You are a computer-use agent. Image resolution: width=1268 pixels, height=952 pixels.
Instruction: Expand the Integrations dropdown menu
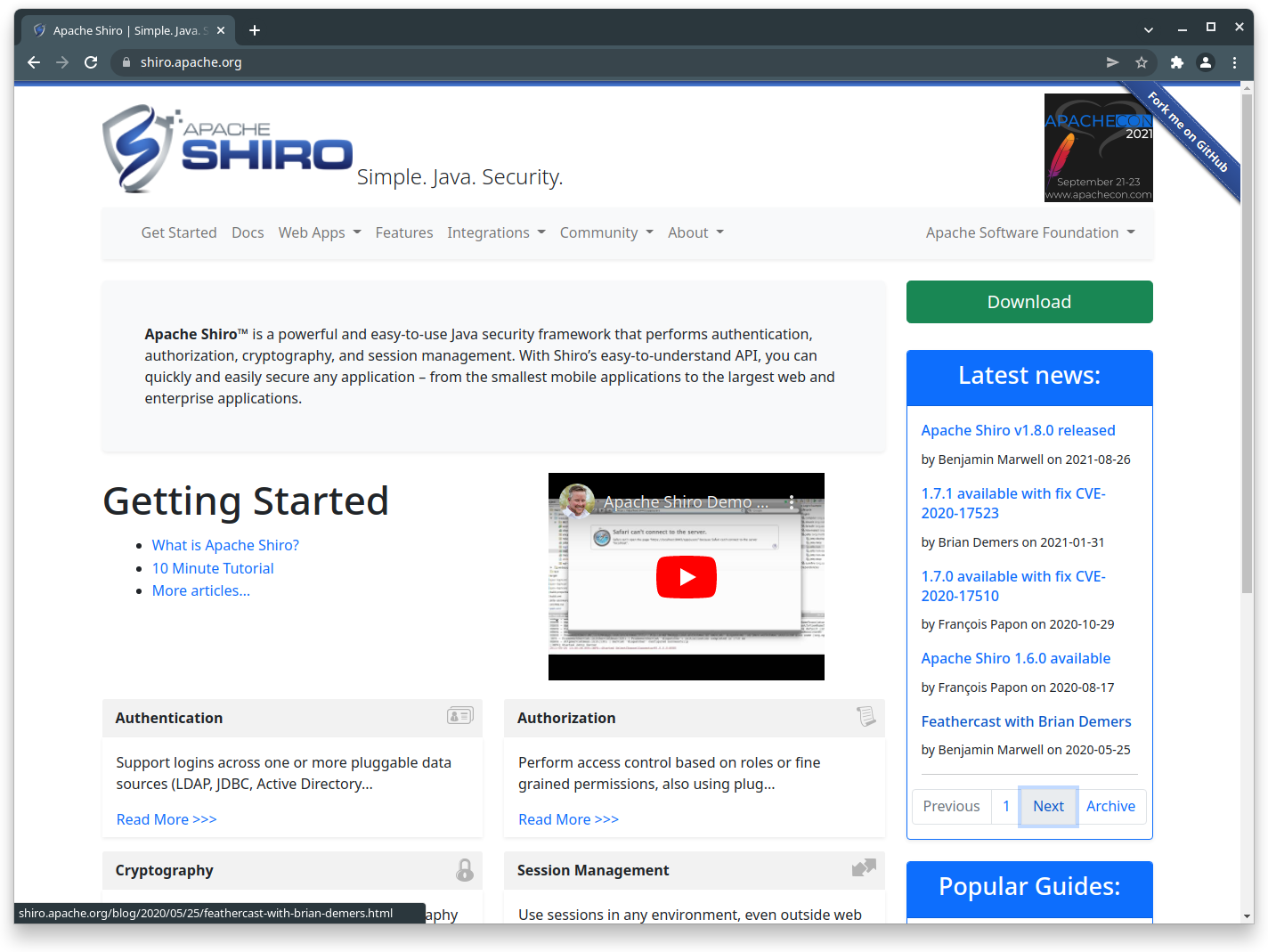pos(496,232)
